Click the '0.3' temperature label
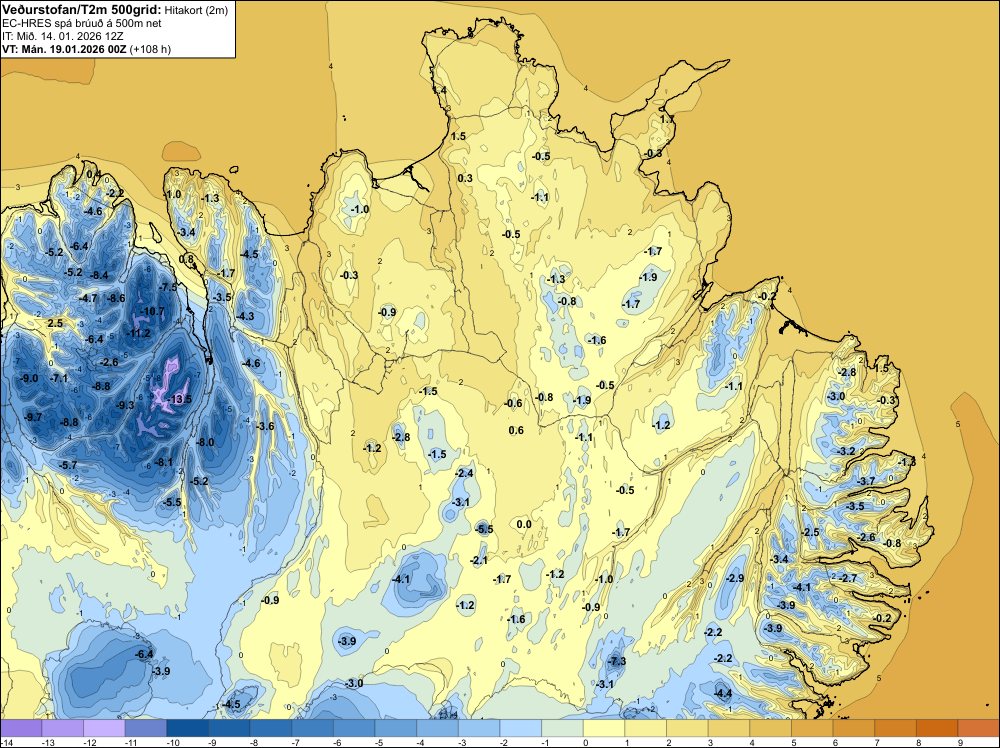This screenshot has width=1000, height=748. 466,179
